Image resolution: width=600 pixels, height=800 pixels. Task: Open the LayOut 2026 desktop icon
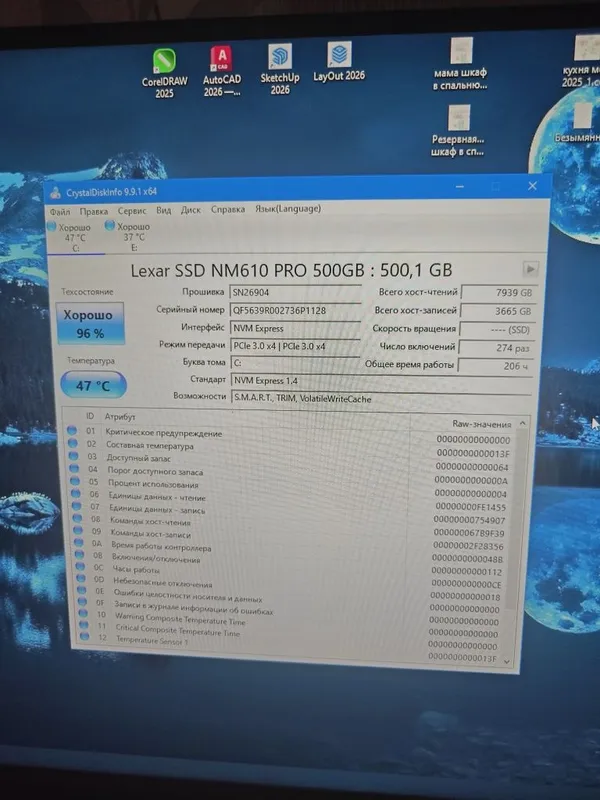(x=339, y=61)
